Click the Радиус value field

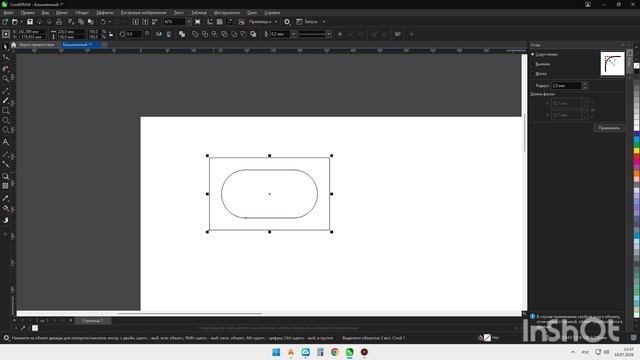click(x=567, y=86)
